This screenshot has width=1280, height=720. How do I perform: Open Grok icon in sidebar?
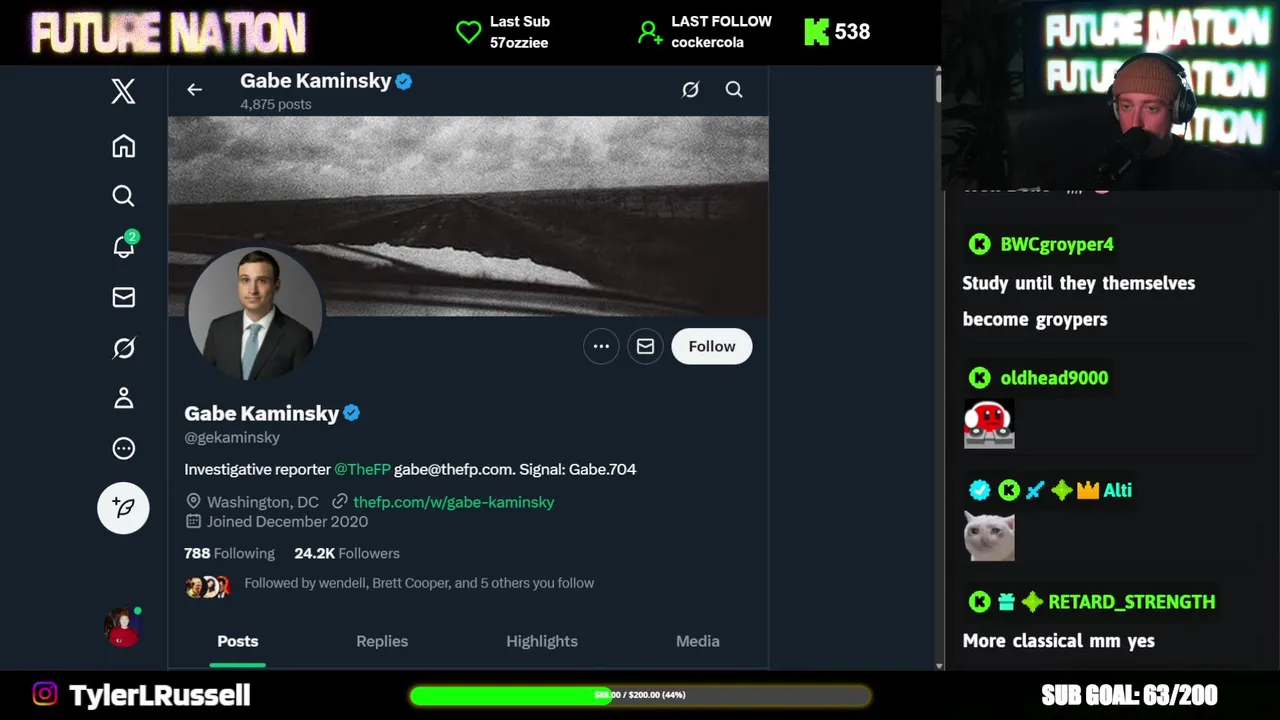tap(123, 348)
